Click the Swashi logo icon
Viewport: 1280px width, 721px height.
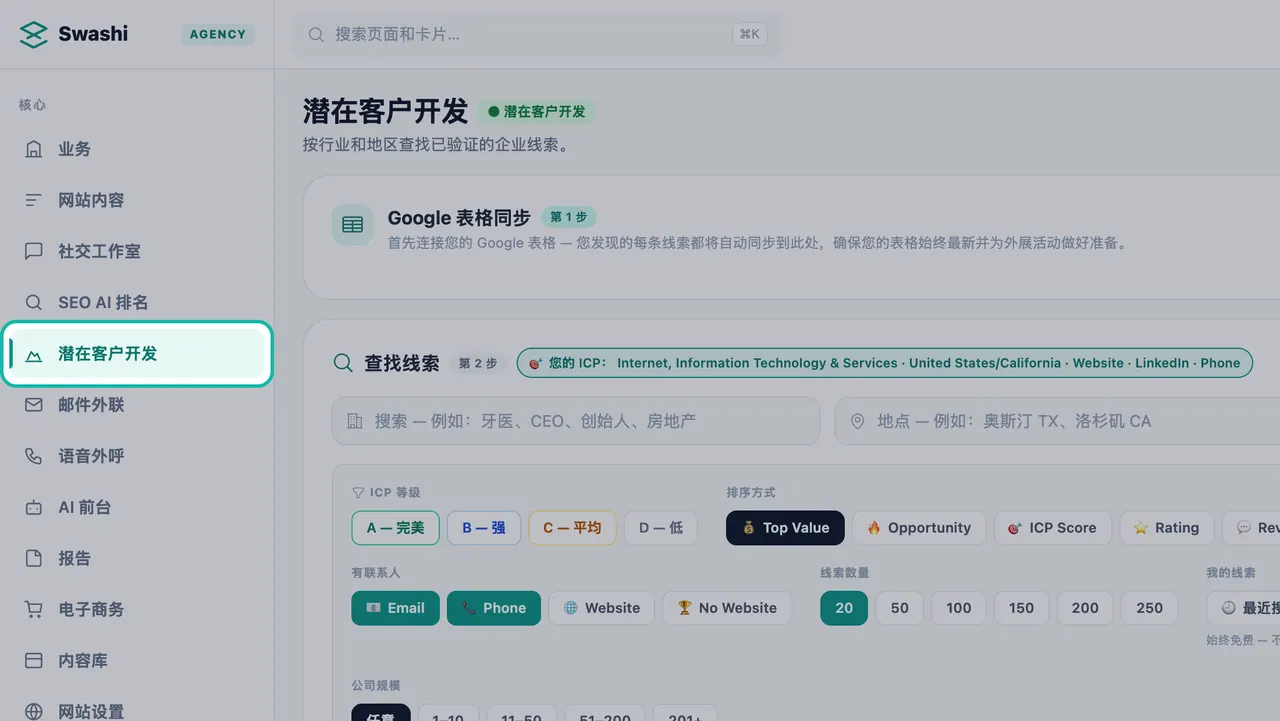click(34, 34)
